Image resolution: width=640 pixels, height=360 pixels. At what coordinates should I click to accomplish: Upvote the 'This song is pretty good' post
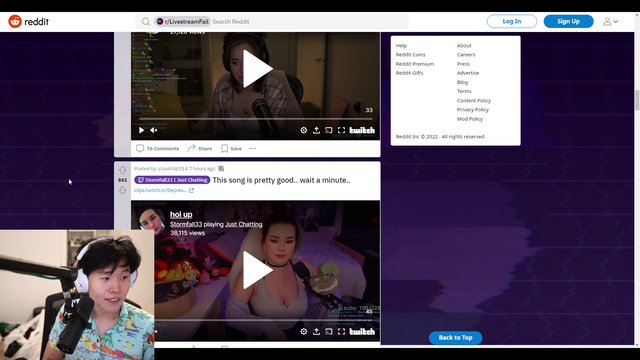(x=122, y=170)
